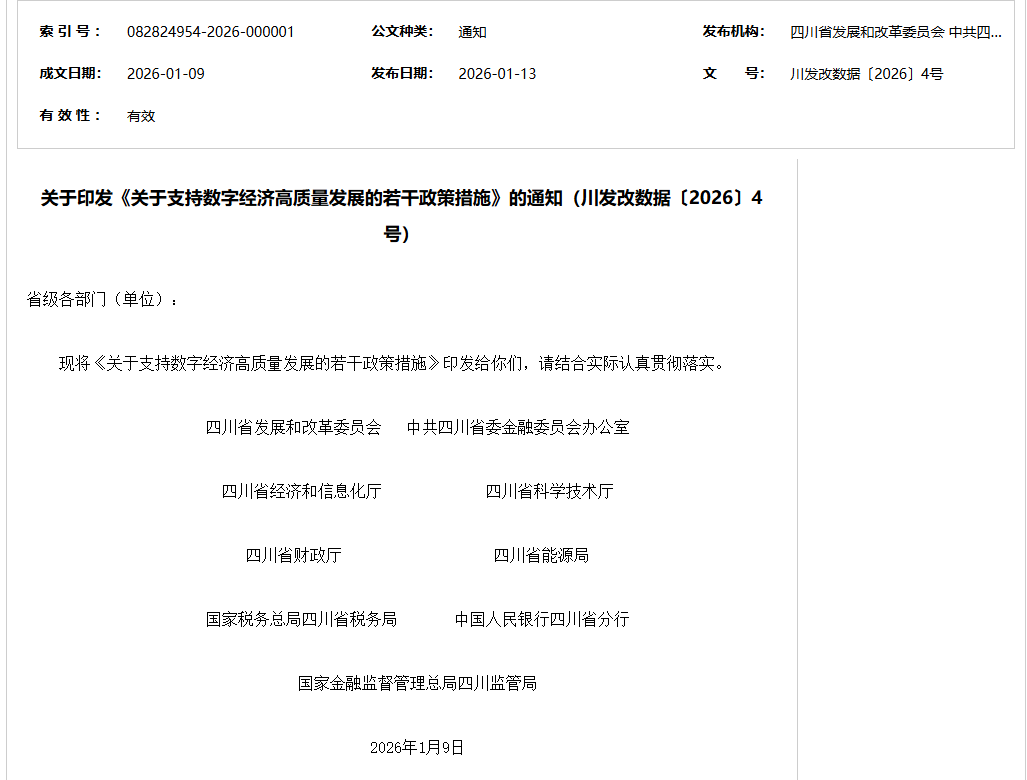
Task: Click signatory 四川省能源局
Action: (541, 555)
